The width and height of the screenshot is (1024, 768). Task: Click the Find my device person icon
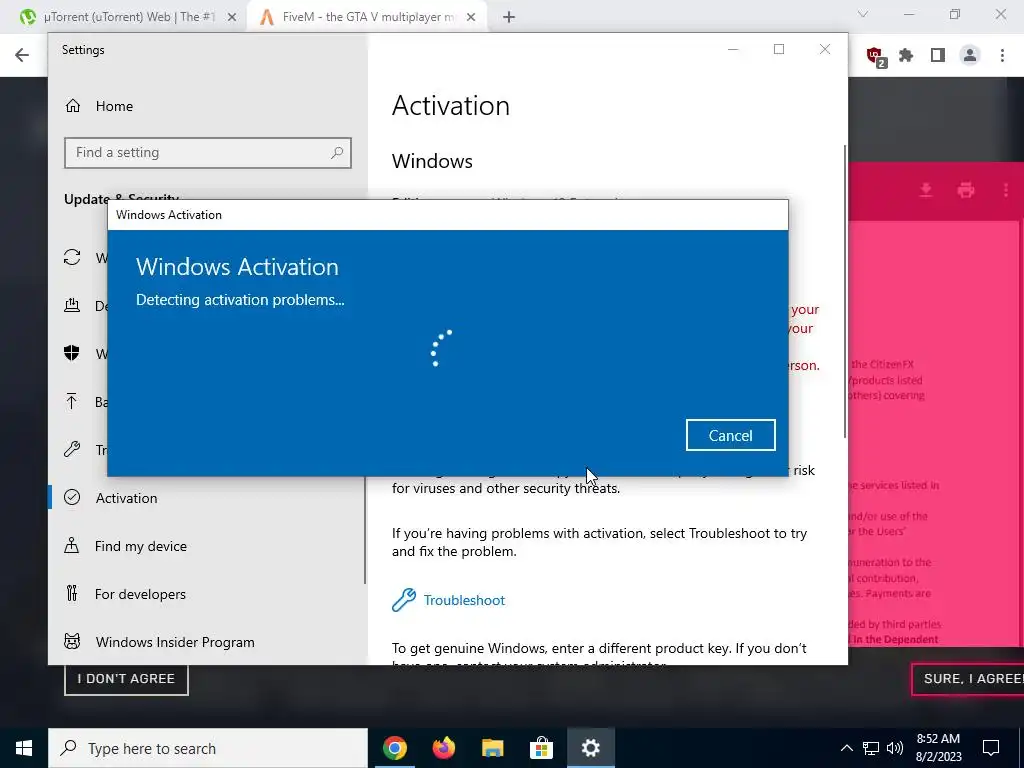tap(72, 546)
